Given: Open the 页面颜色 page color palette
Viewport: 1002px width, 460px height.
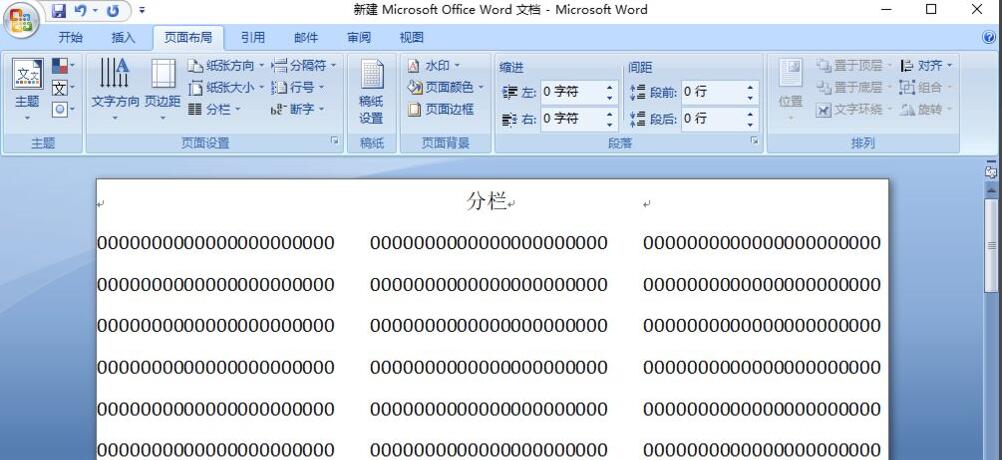Looking at the screenshot, I should 445,87.
